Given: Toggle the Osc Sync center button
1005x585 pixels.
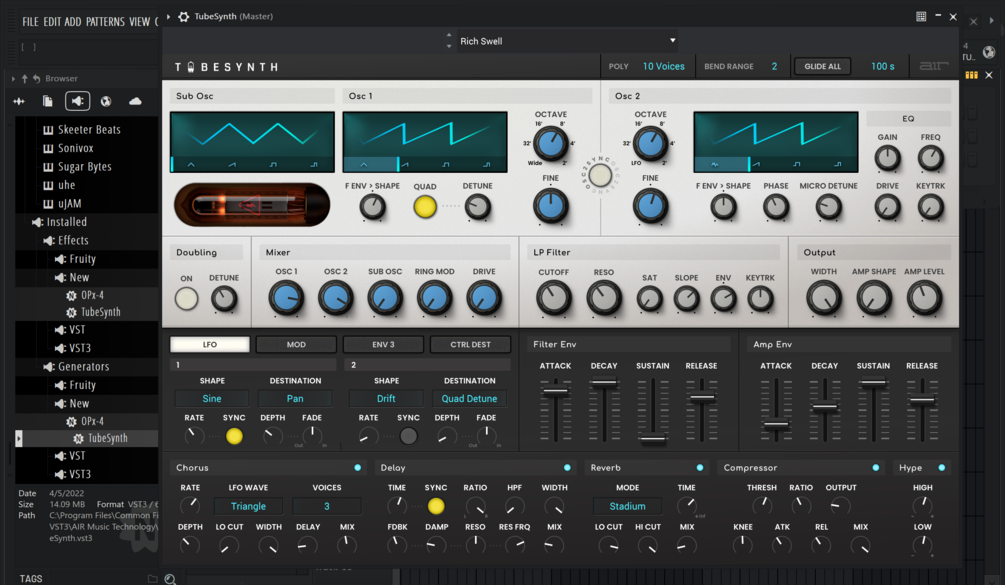Looking at the screenshot, I should point(600,175).
